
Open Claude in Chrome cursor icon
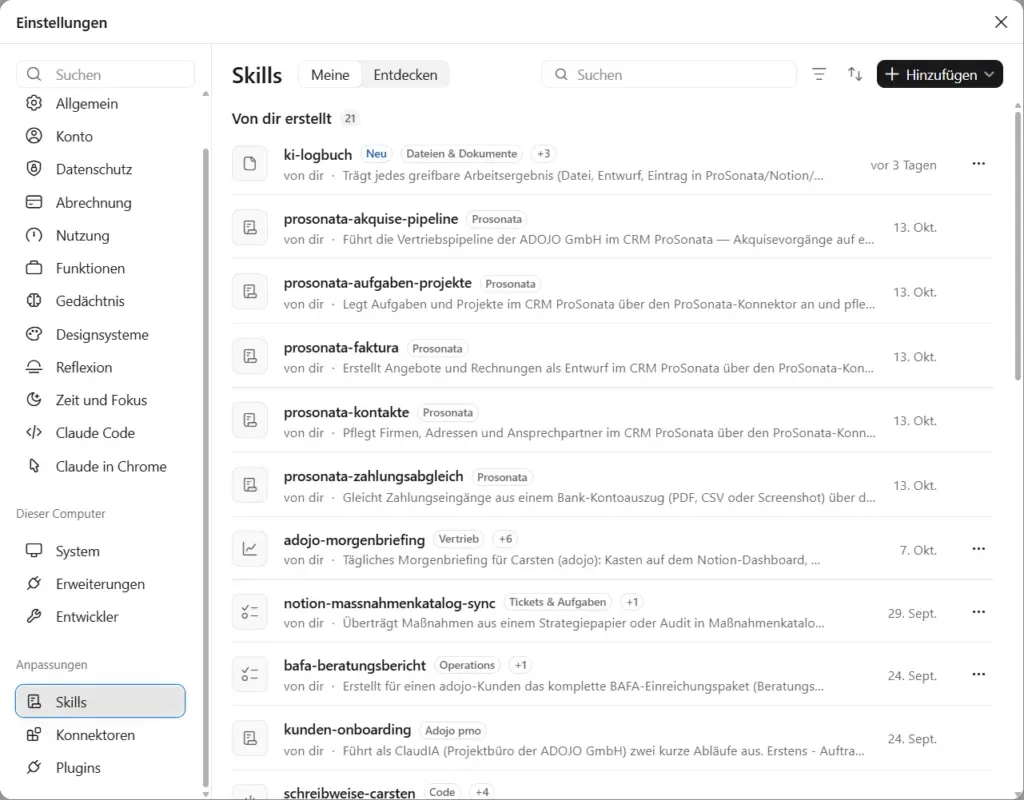34,466
